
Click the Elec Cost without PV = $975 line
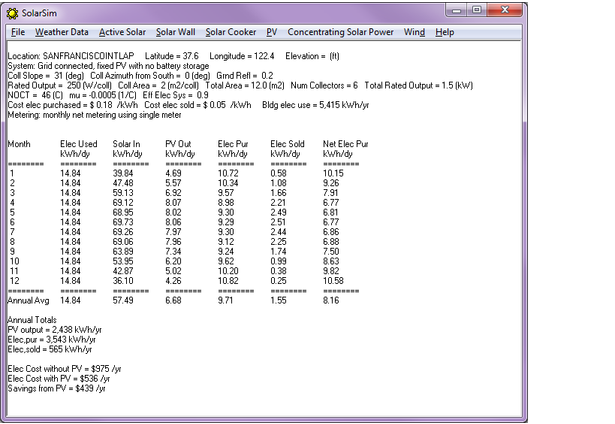click(x=64, y=369)
